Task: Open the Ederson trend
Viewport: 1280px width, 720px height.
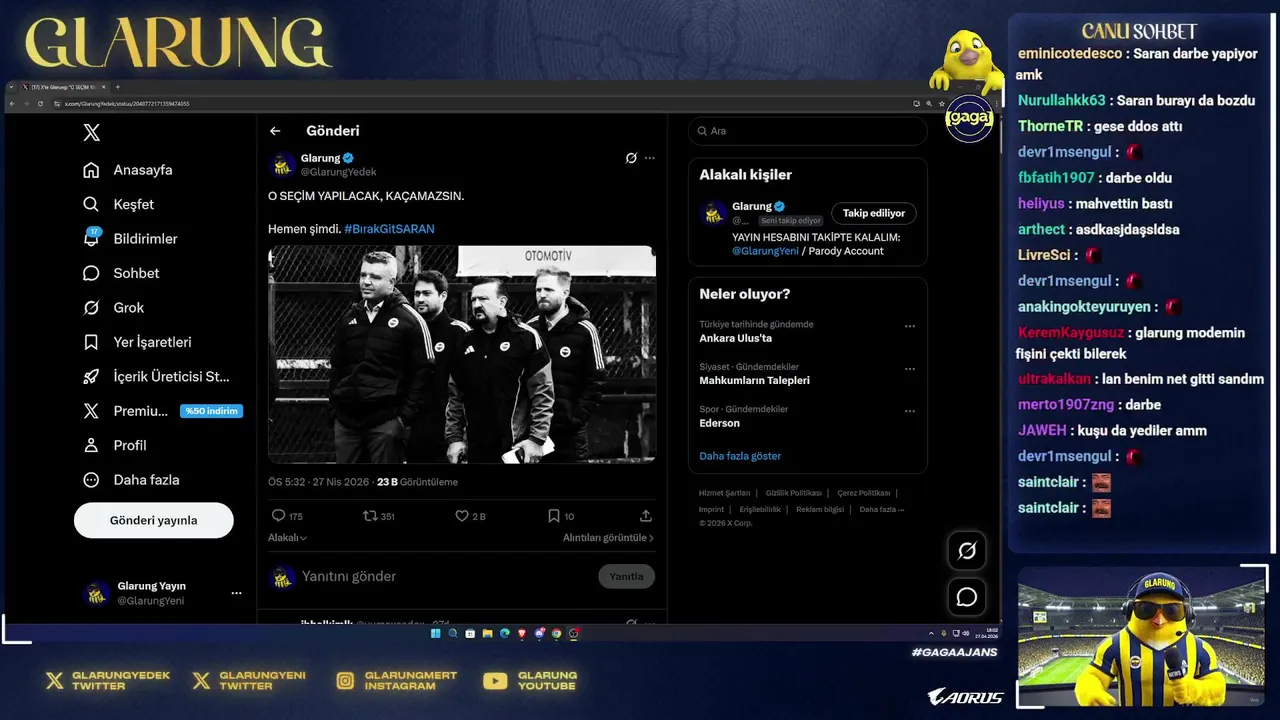Action: 719,423
